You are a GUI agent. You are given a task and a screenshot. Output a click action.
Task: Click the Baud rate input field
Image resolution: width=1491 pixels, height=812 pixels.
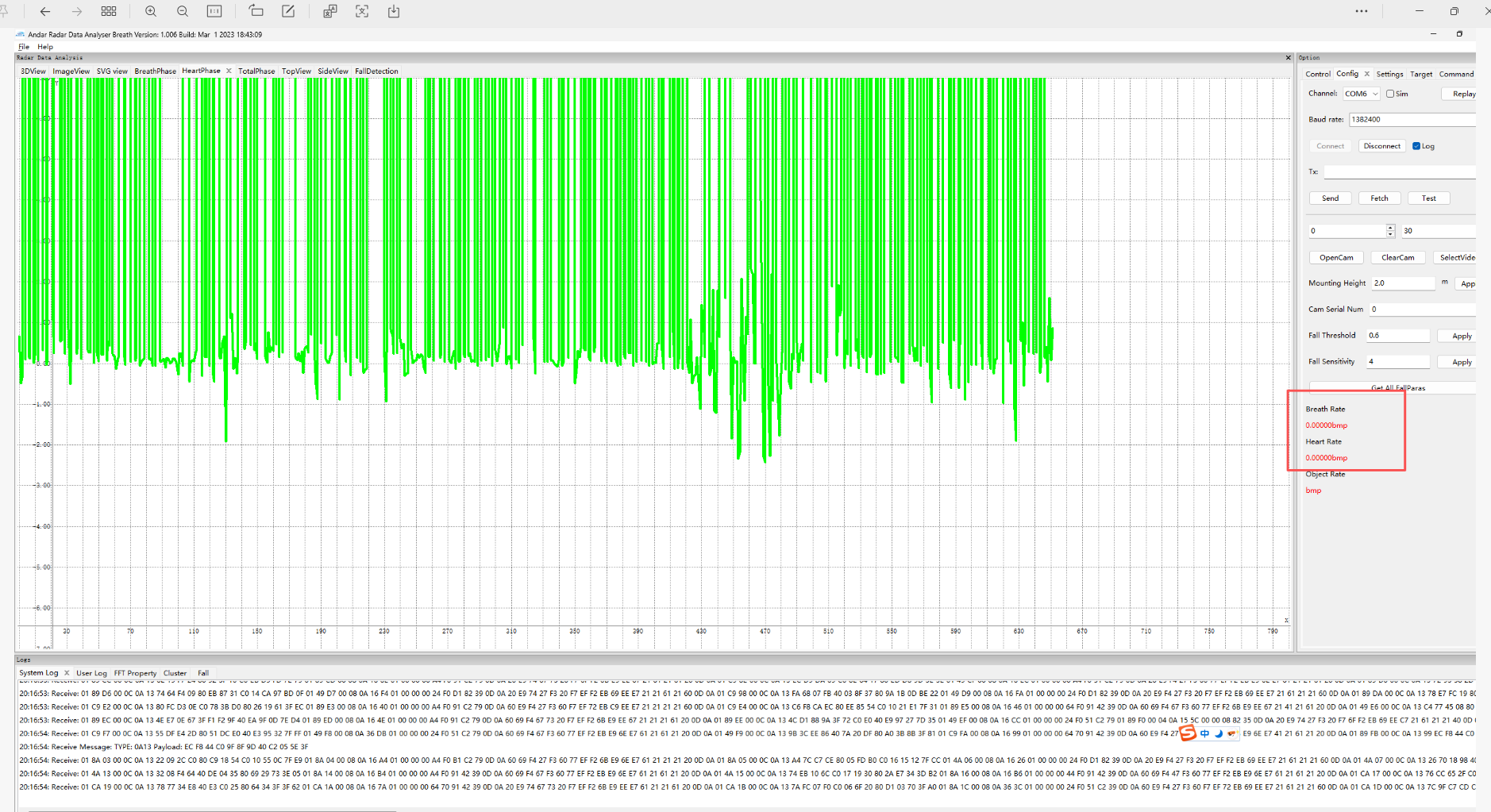[1410, 120]
